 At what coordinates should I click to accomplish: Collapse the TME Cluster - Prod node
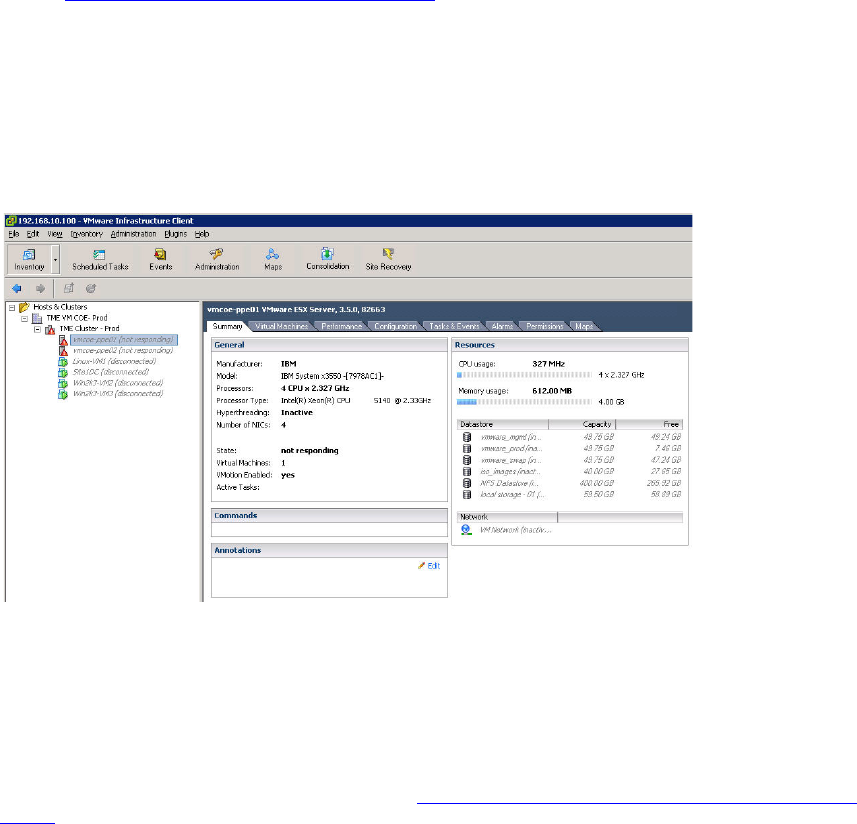point(37,328)
